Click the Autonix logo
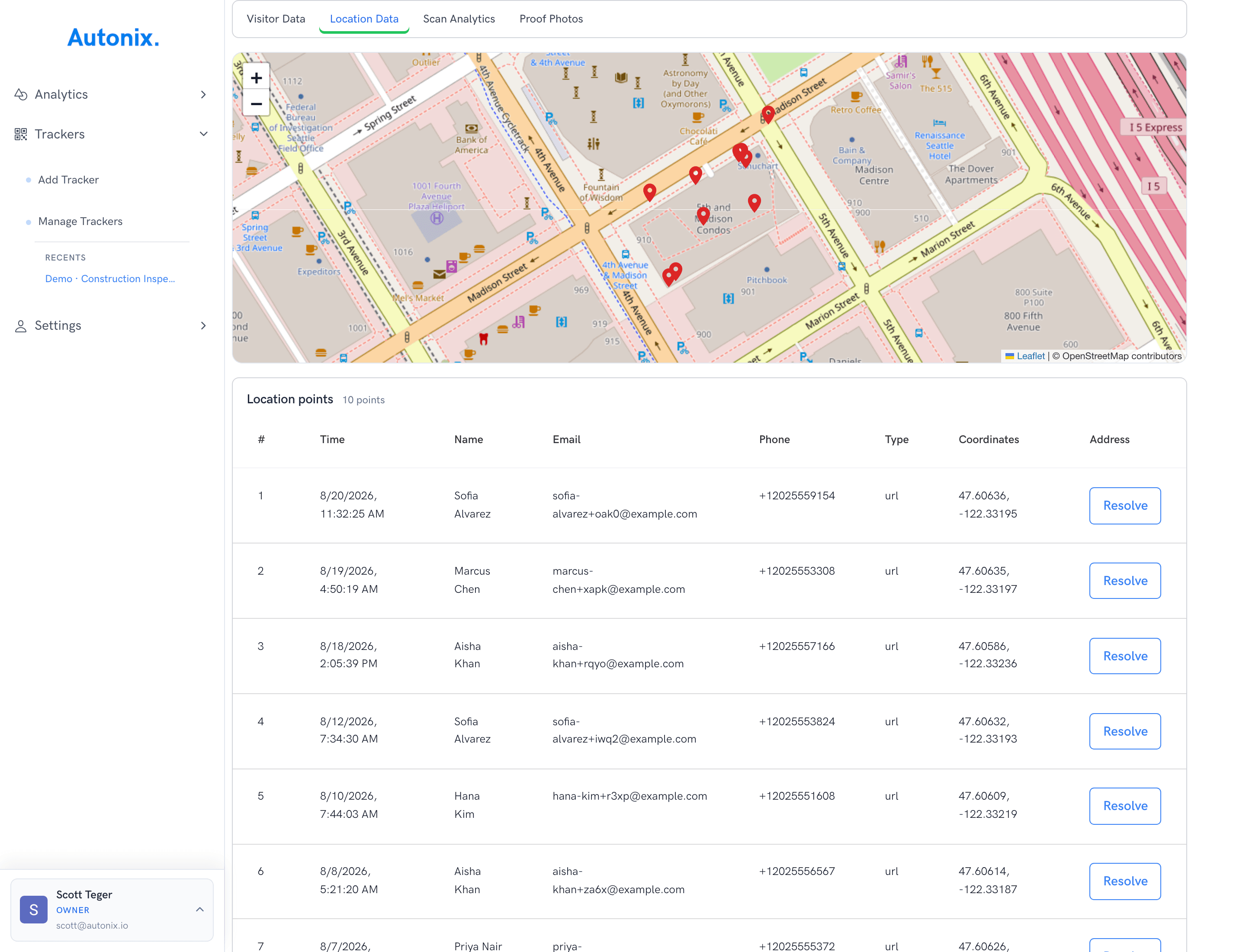The height and width of the screenshot is (952, 1246). pyautogui.click(x=113, y=37)
